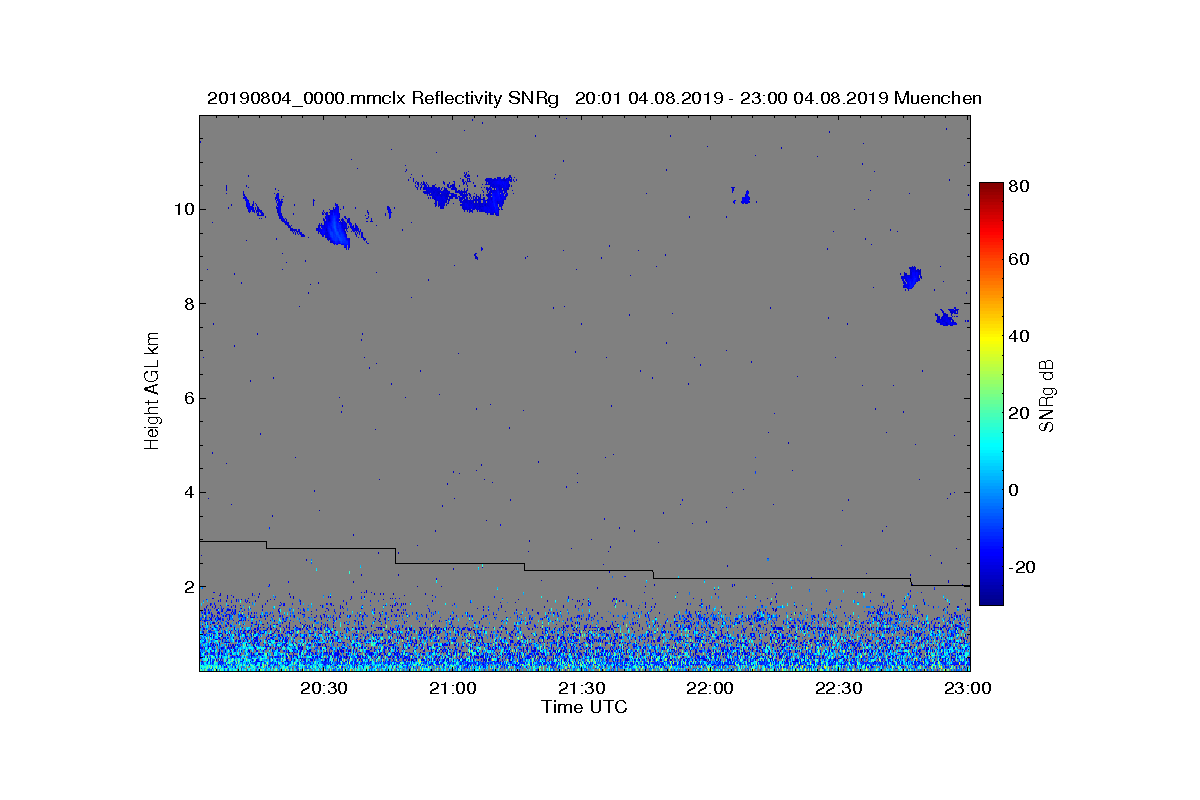Click the 21:00 time tick label
The image size is (1200, 800).
[453, 689]
